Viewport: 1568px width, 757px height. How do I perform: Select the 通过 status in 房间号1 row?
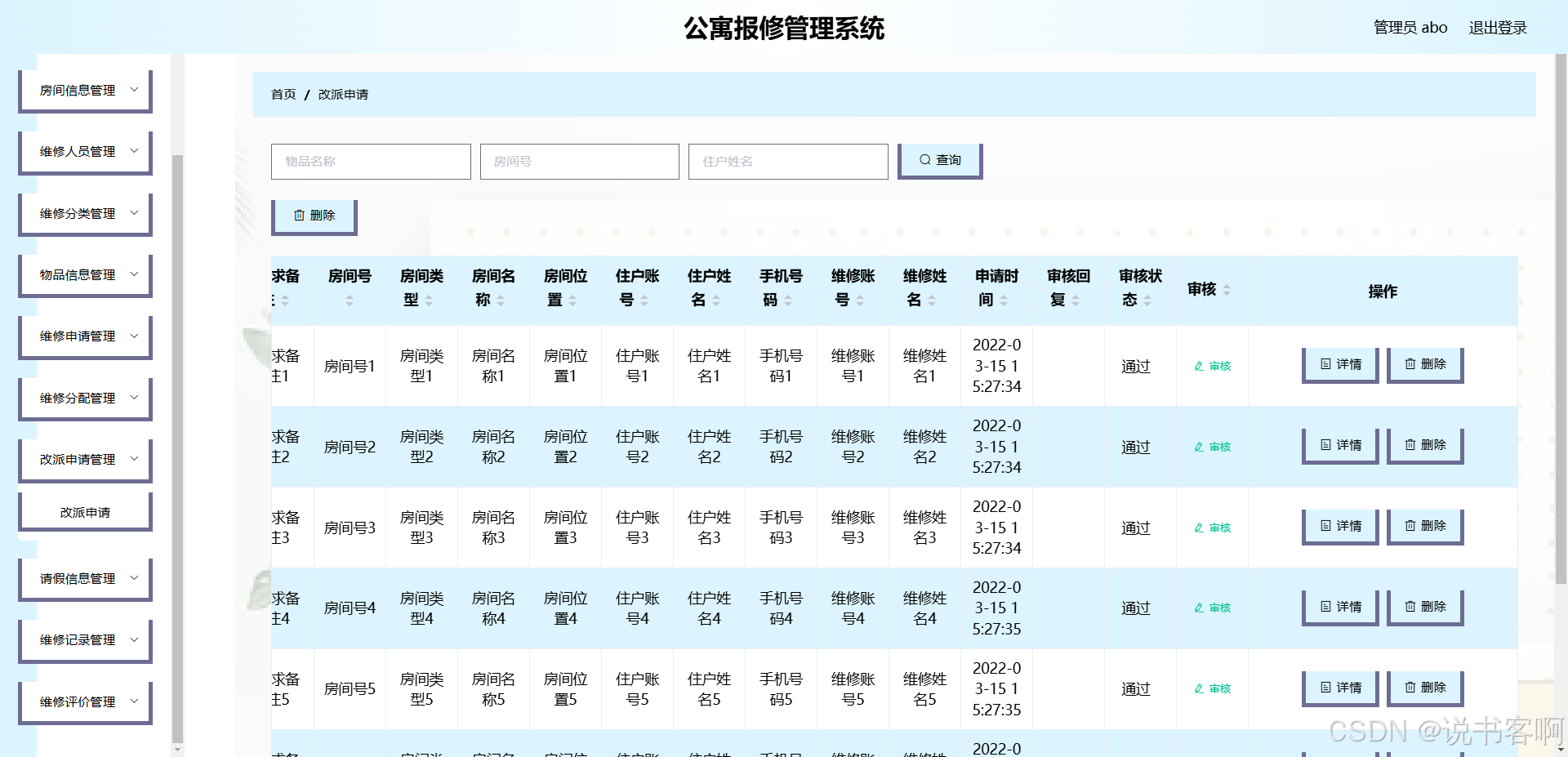pos(1135,366)
